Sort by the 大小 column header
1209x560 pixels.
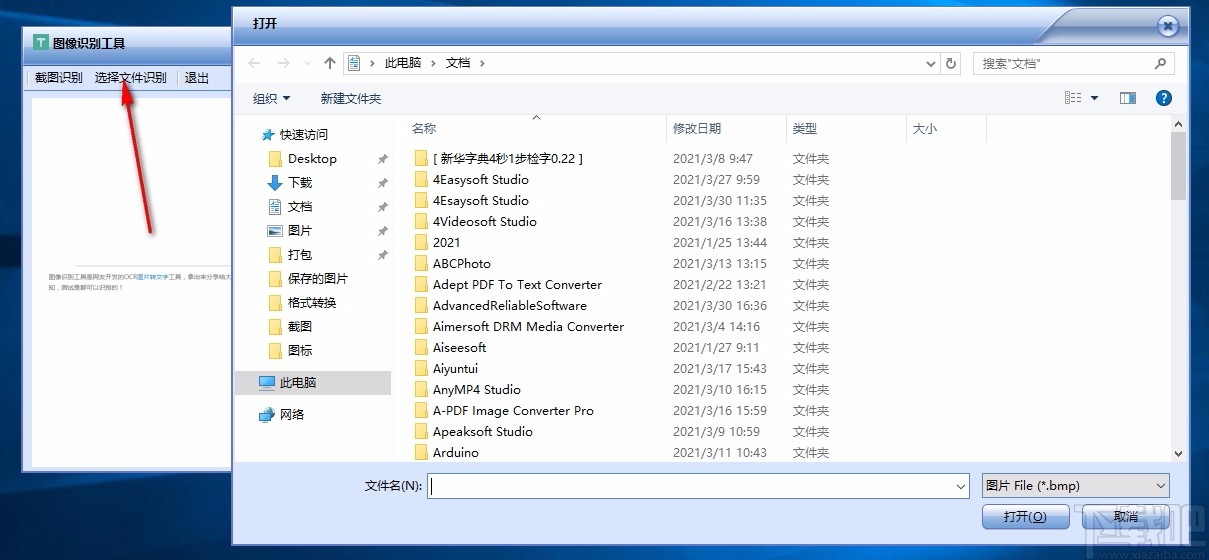(x=925, y=129)
